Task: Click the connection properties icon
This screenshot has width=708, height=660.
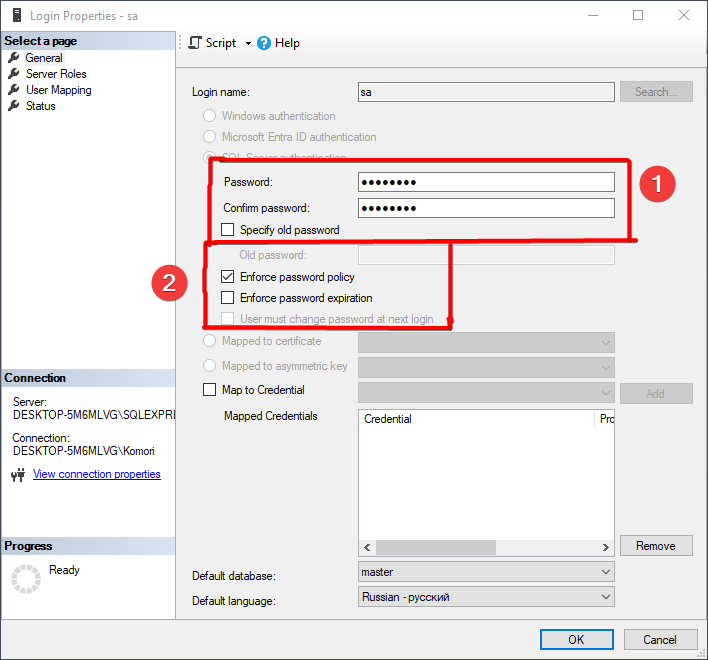Action: pyautogui.click(x=17, y=475)
